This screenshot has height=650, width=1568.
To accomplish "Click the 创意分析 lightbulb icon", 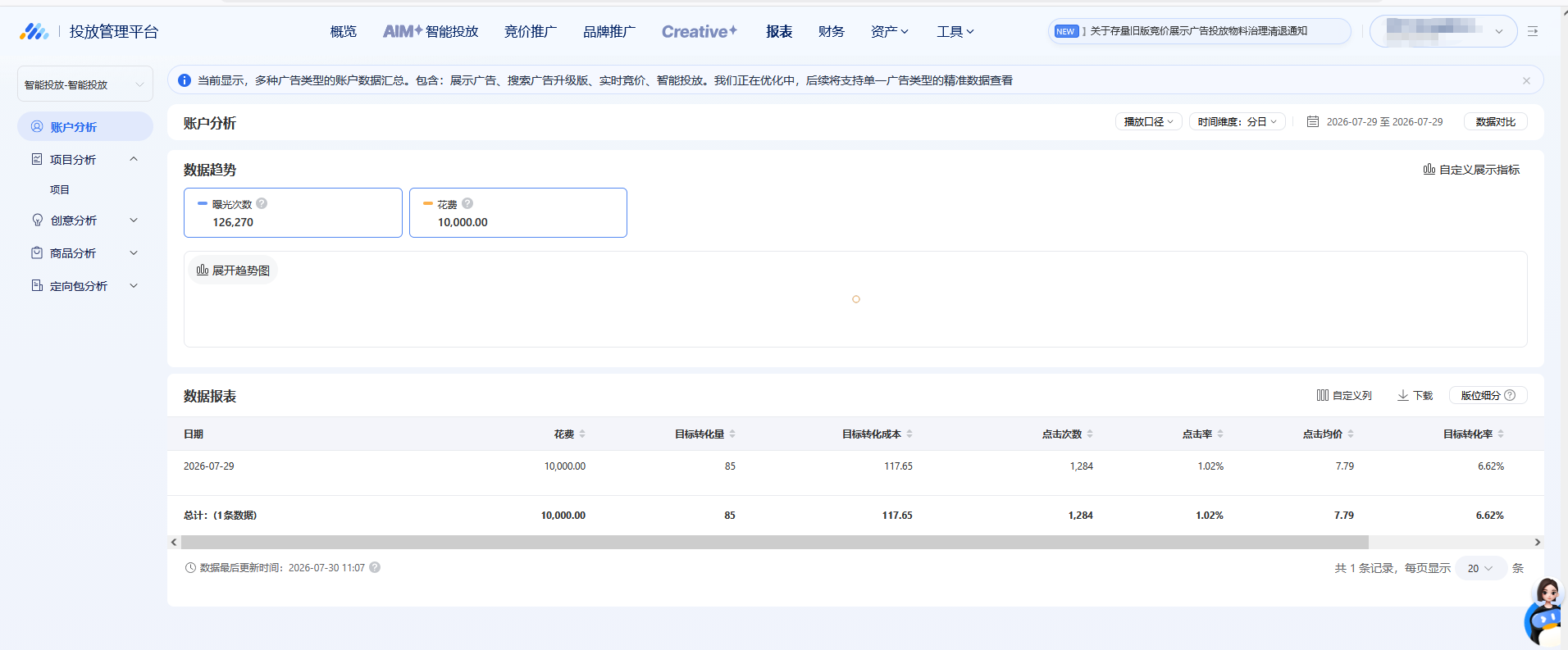I will click(x=37, y=220).
